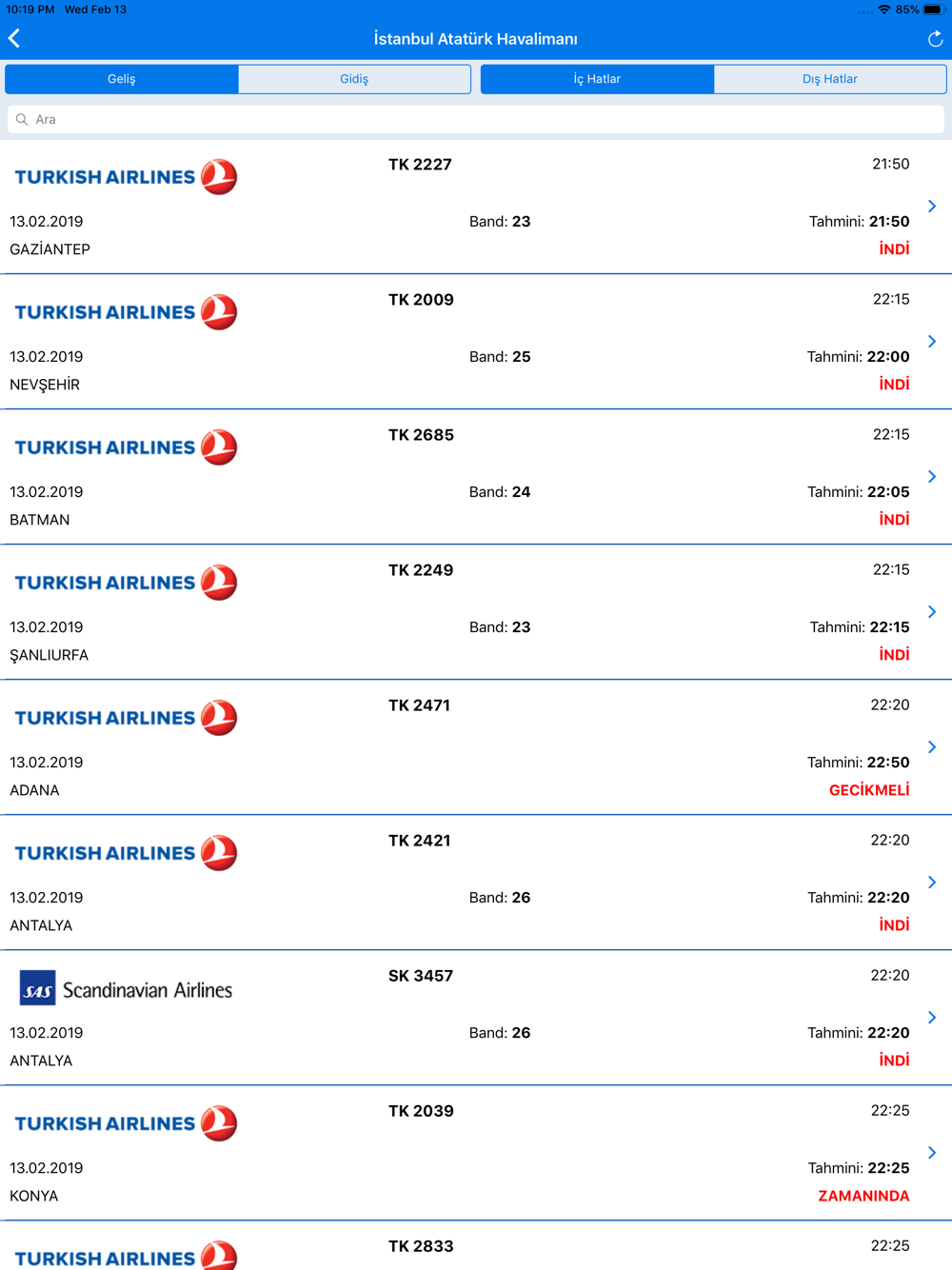Tap the battery indicator in status bar
The height and width of the screenshot is (1270, 952).
tap(933, 10)
